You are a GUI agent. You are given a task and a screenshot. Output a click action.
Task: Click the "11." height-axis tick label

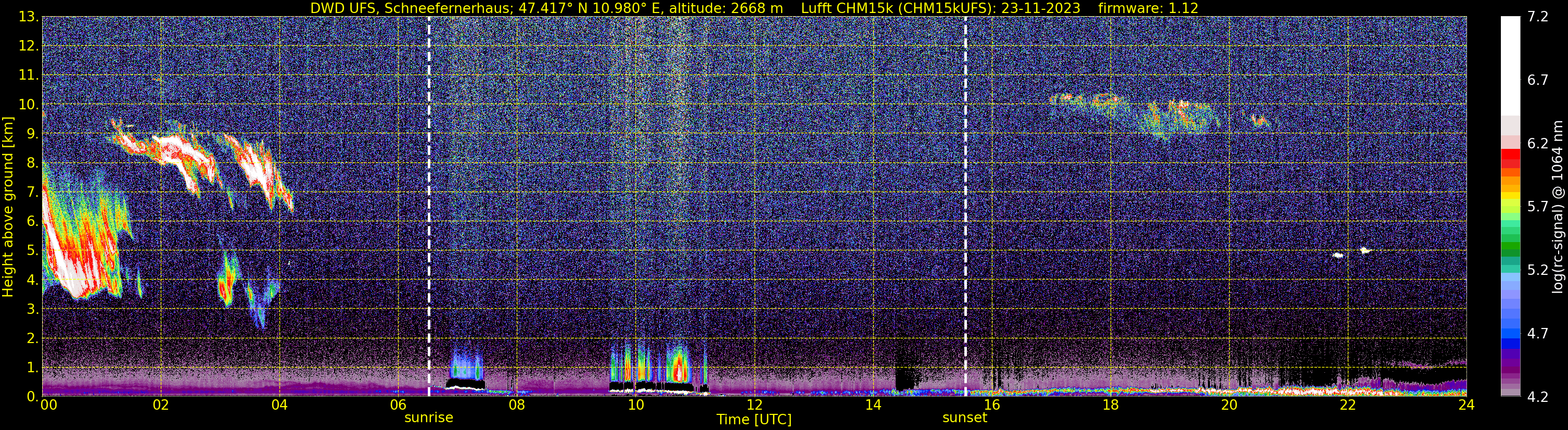click(29, 75)
